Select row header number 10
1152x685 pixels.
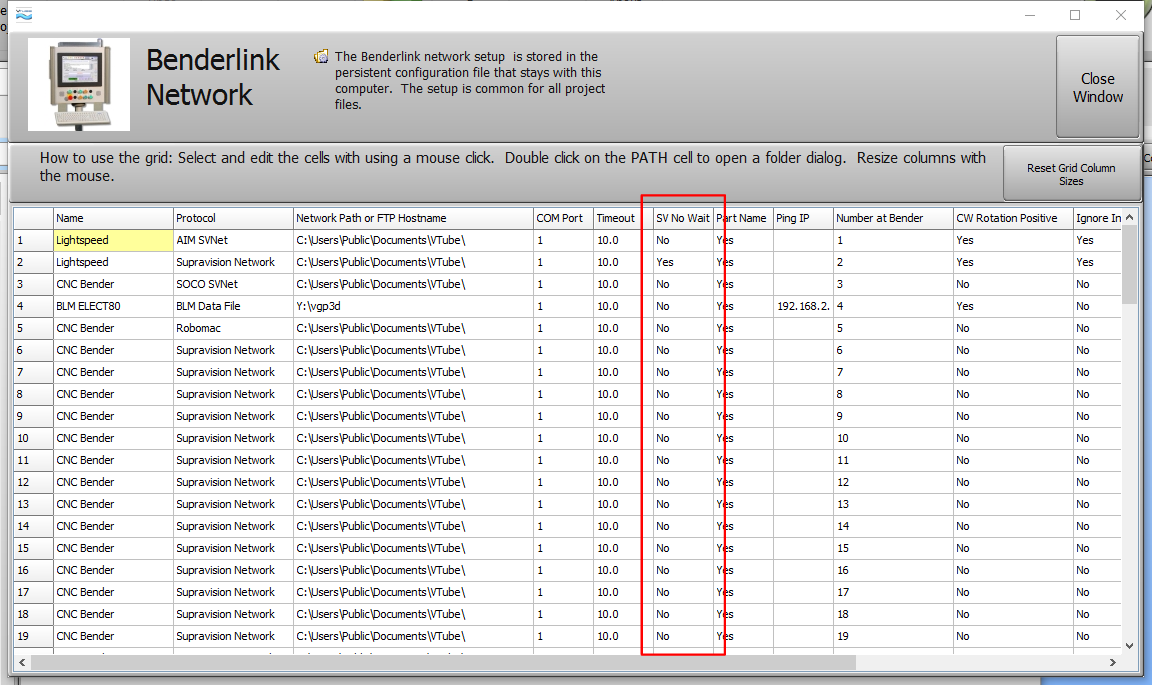coord(32,438)
